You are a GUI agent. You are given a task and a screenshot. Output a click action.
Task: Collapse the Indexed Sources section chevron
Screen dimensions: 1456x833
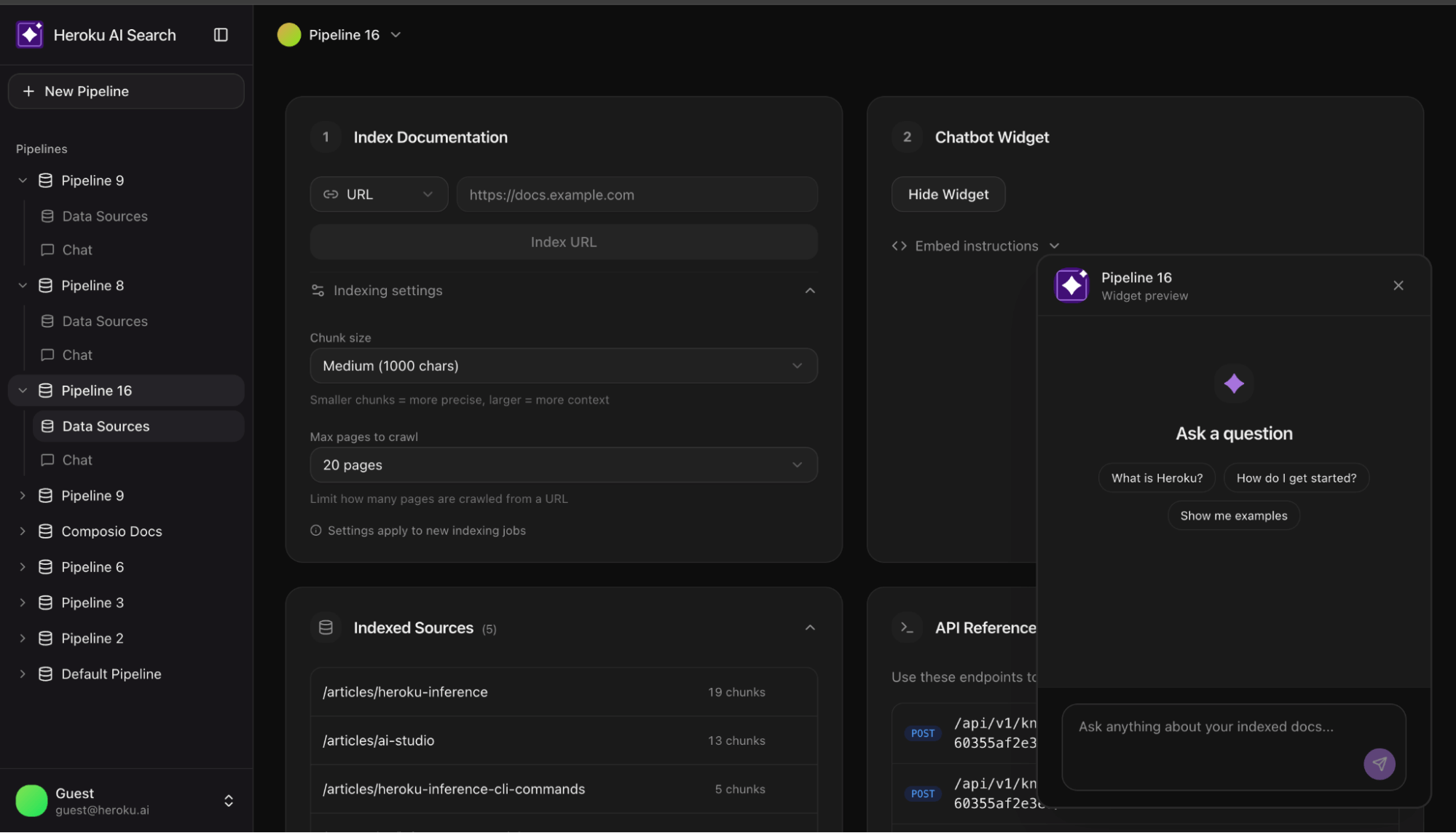point(810,627)
